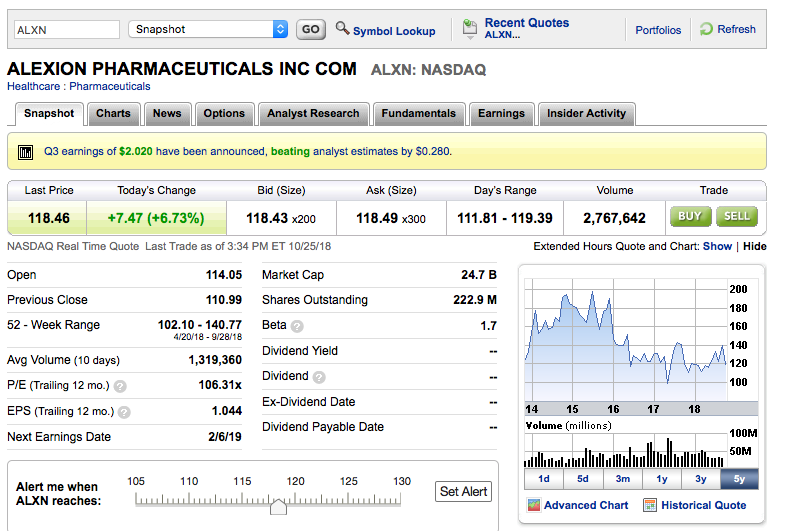This screenshot has width=791, height=531.
Task: Click the Last Price value 118.46
Action: (49, 218)
